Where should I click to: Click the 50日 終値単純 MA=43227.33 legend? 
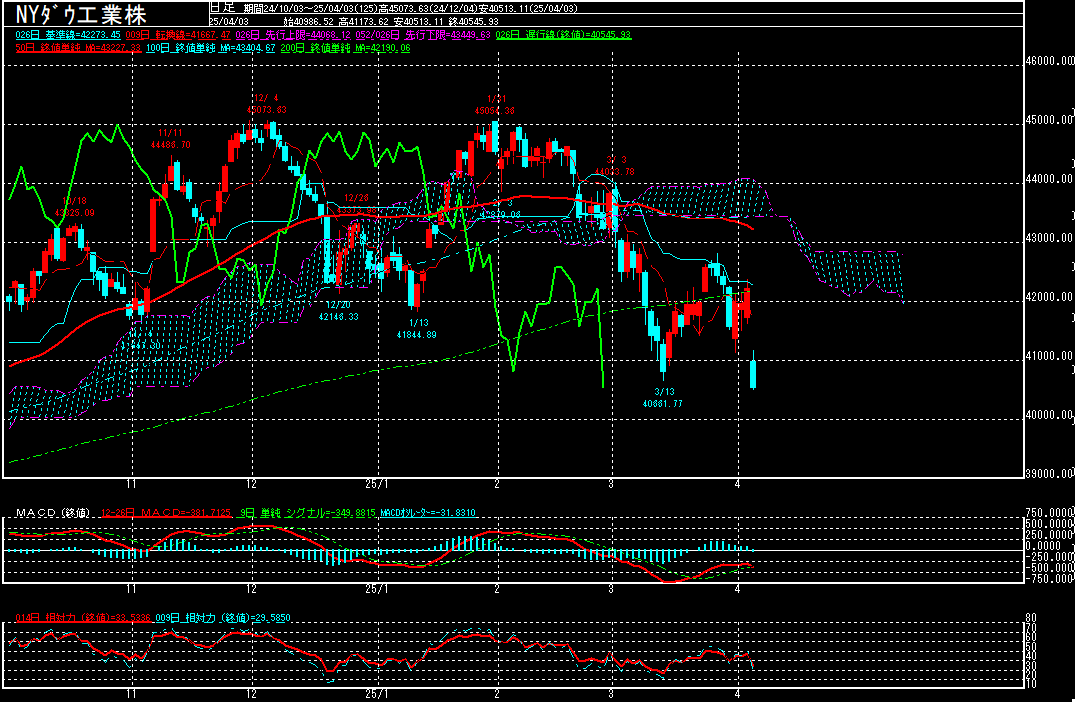coord(78,48)
